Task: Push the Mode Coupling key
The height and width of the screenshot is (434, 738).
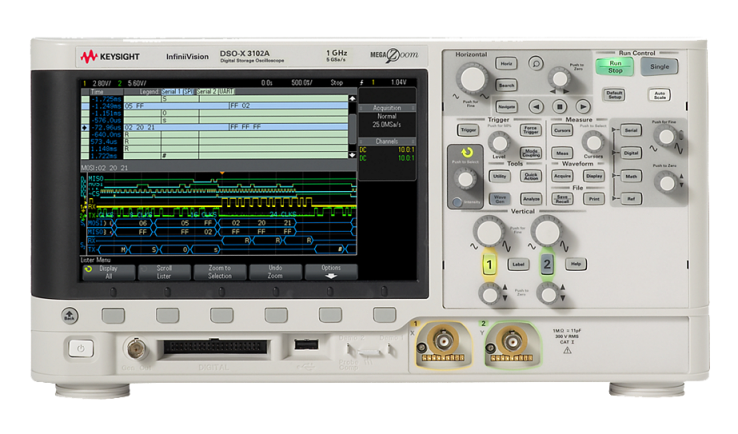Action: (x=530, y=153)
